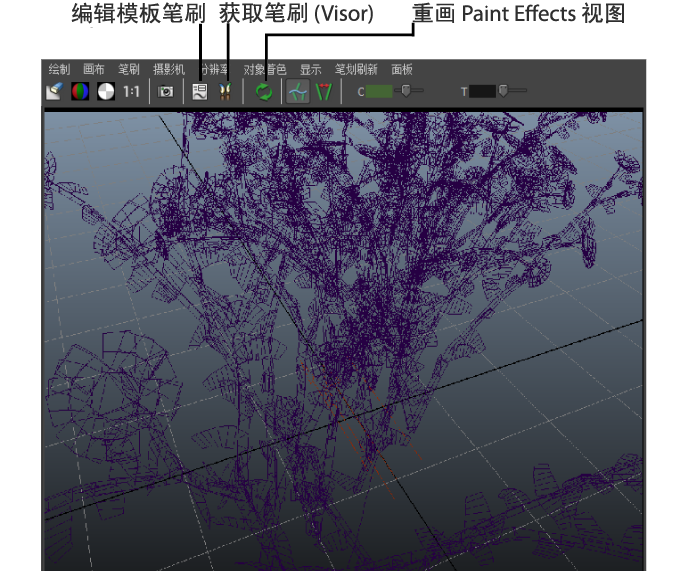Image resolution: width=675 pixels, height=571 pixels.
Task: Open the 面板 menu
Action: tap(402, 70)
